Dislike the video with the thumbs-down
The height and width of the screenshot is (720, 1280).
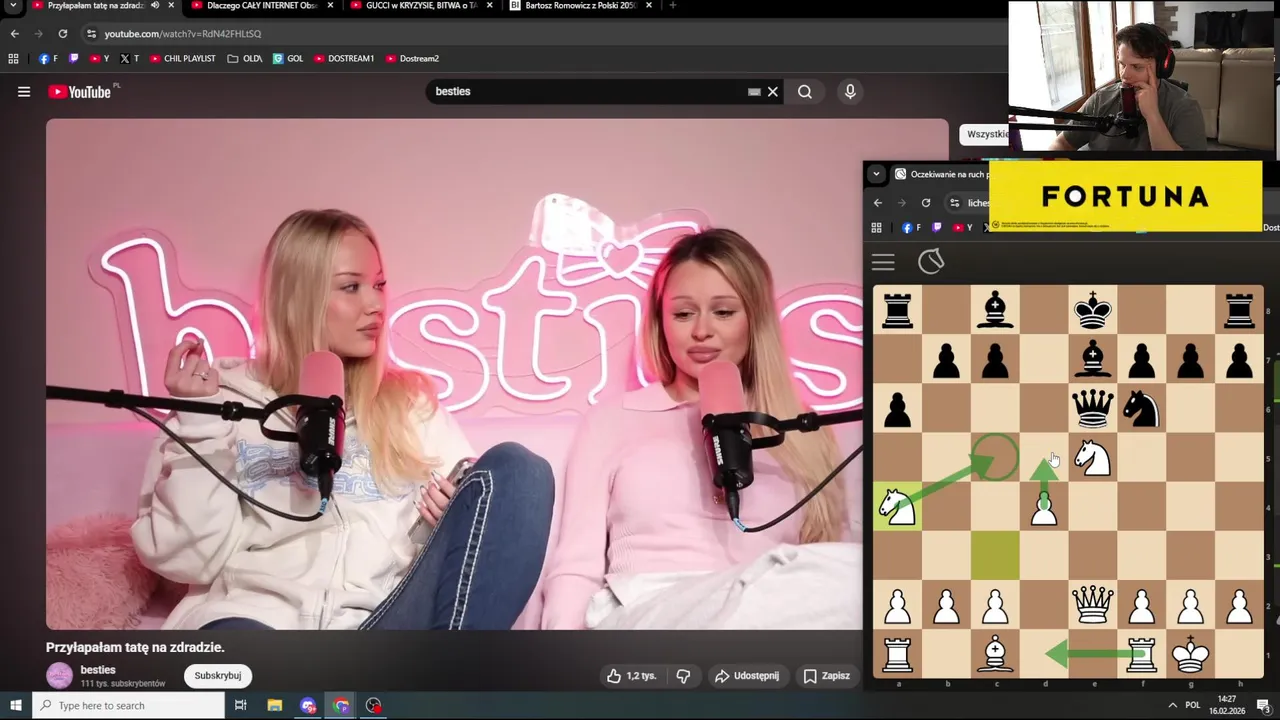[683, 676]
